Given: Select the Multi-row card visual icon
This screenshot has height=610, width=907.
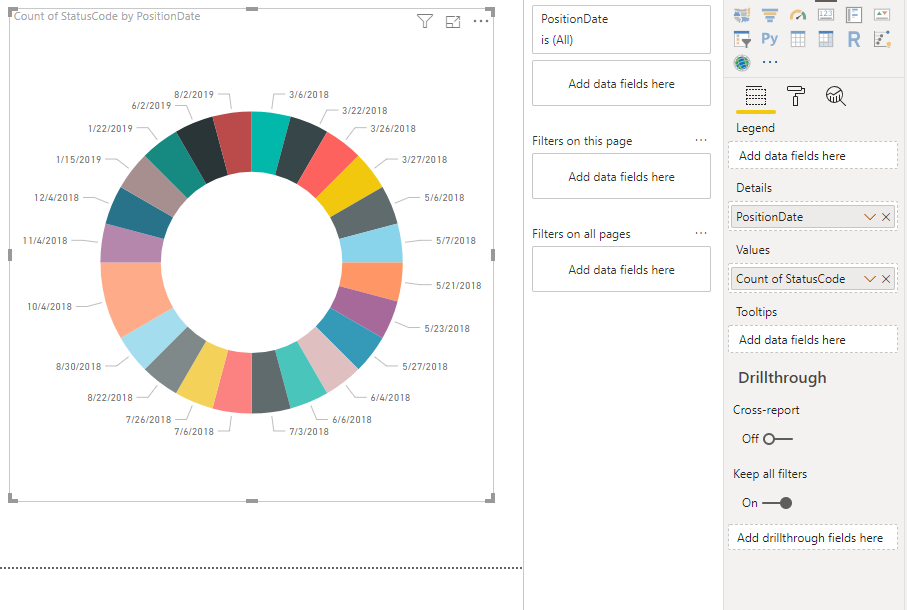Looking at the screenshot, I should point(854,14).
